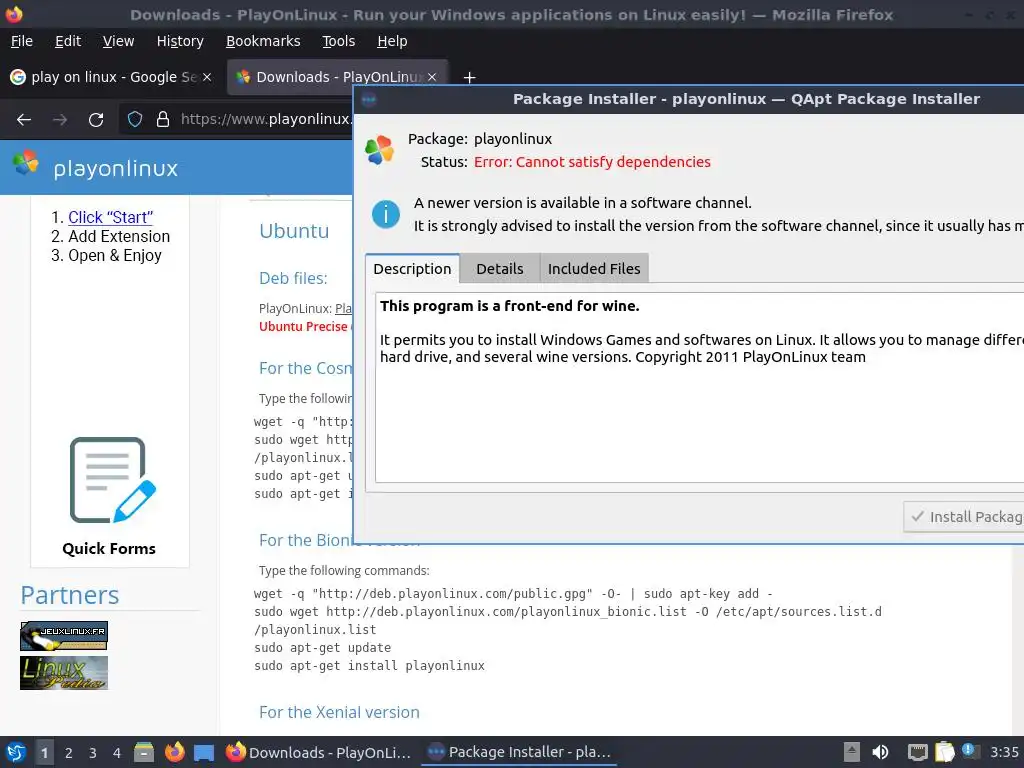Click the PlayOnLinux deb file link
1024x768 pixels.
(x=344, y=308)
